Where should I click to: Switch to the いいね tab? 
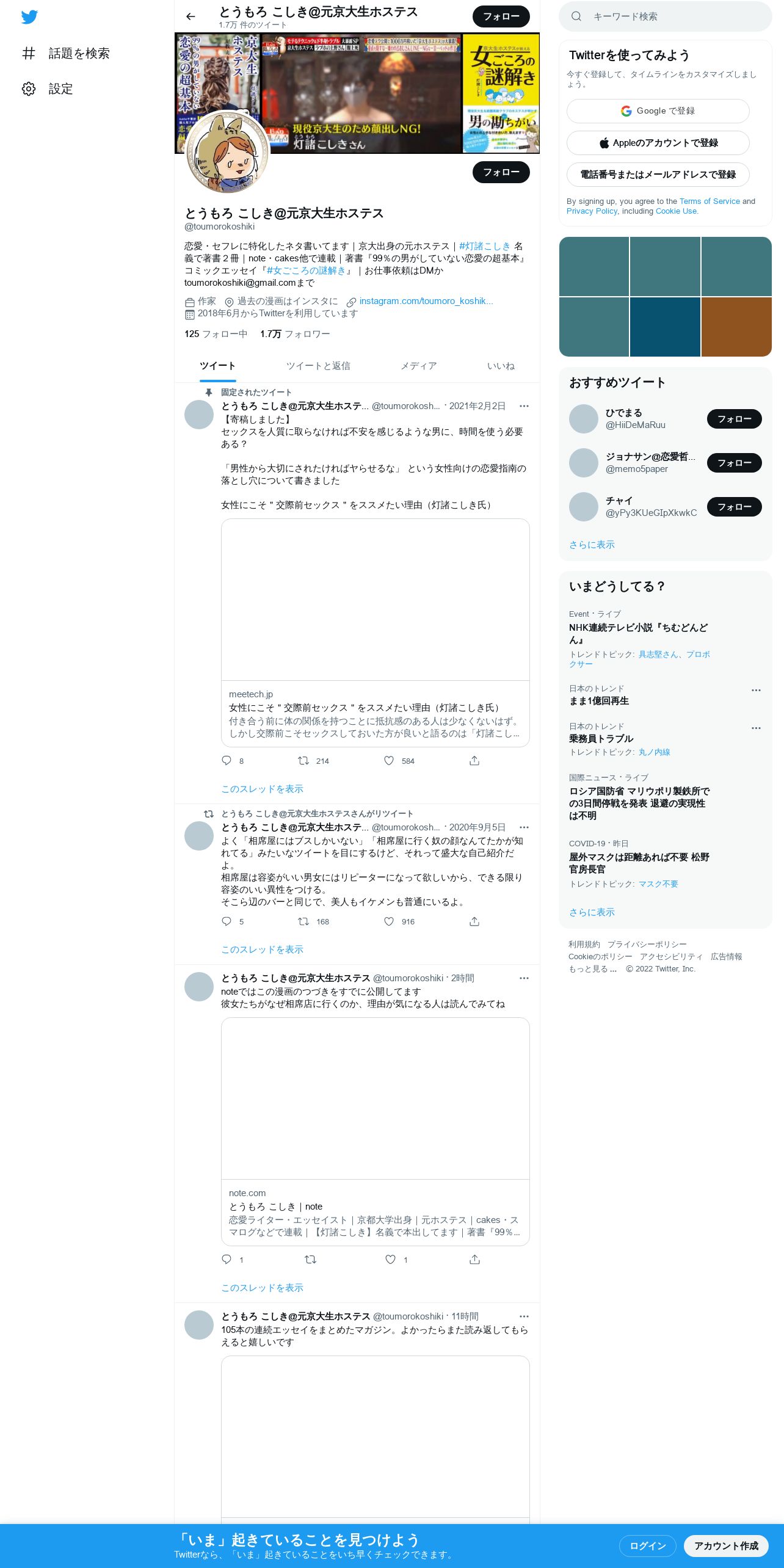tap(501, 366)
